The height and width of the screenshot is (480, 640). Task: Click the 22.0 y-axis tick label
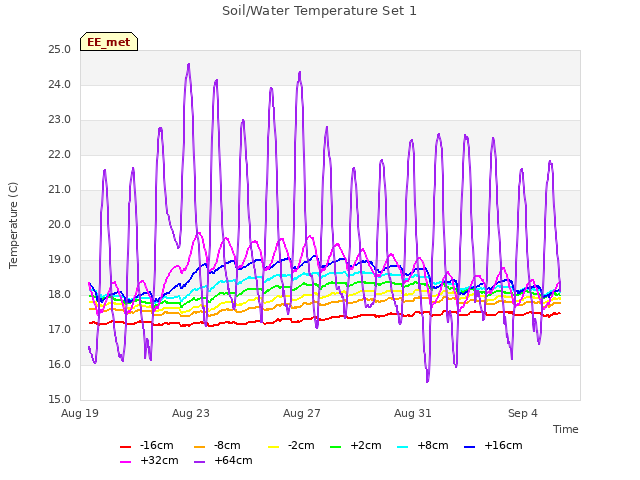[x=60, y=155]
